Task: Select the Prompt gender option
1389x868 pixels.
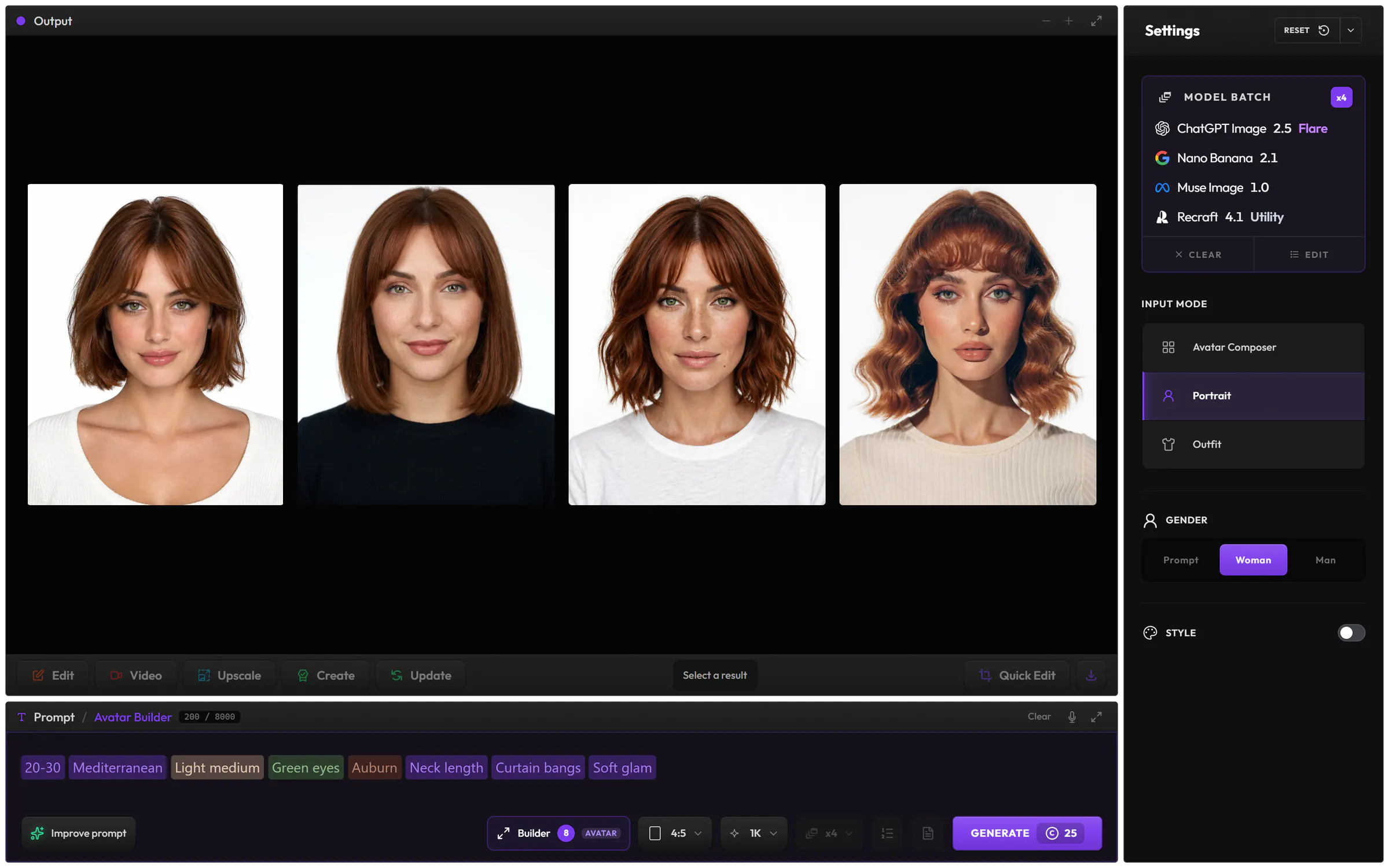Action: [x=1181, y=560]
